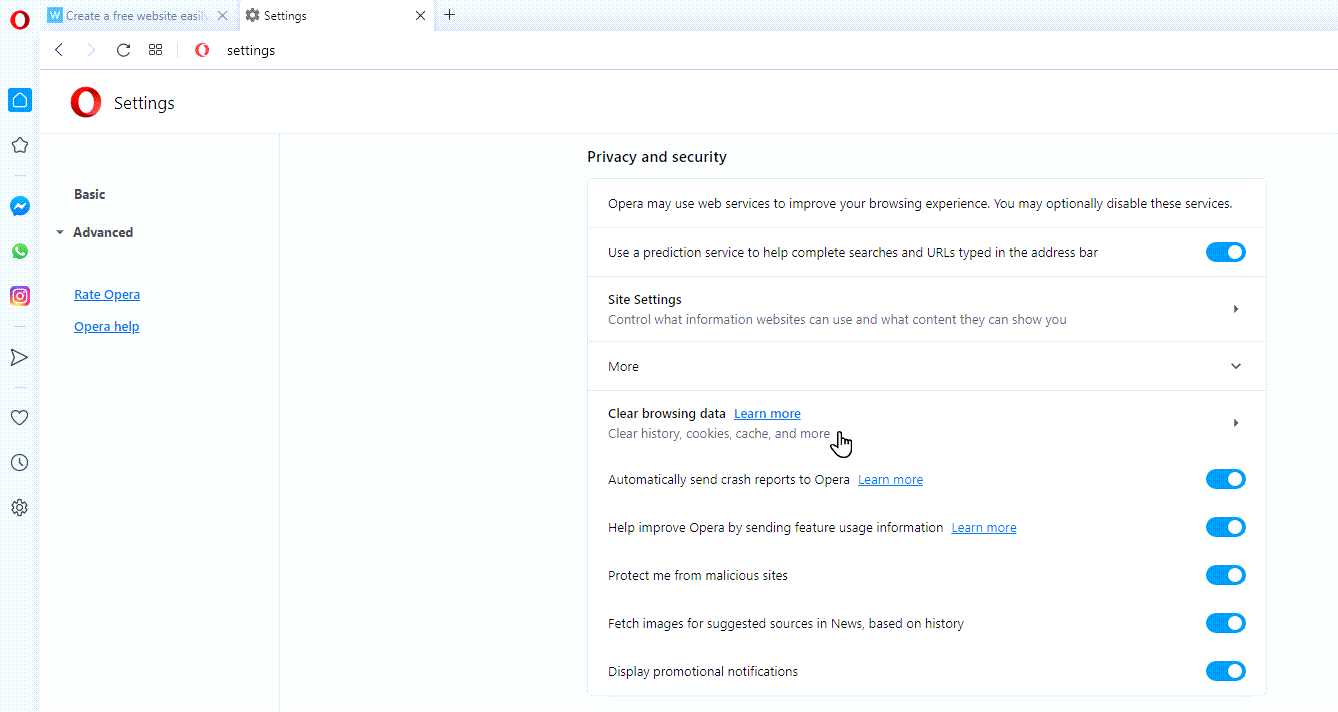Open the Rate Opera link
Image resolution: width=1338 pixels, height=712 pixels.
coord(107,295)
